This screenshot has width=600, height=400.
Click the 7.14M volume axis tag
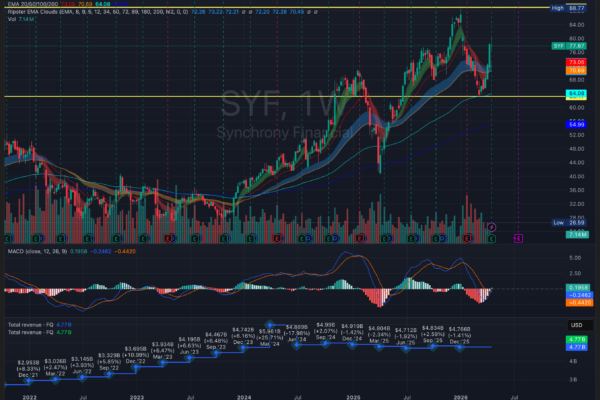pos(576,232)
